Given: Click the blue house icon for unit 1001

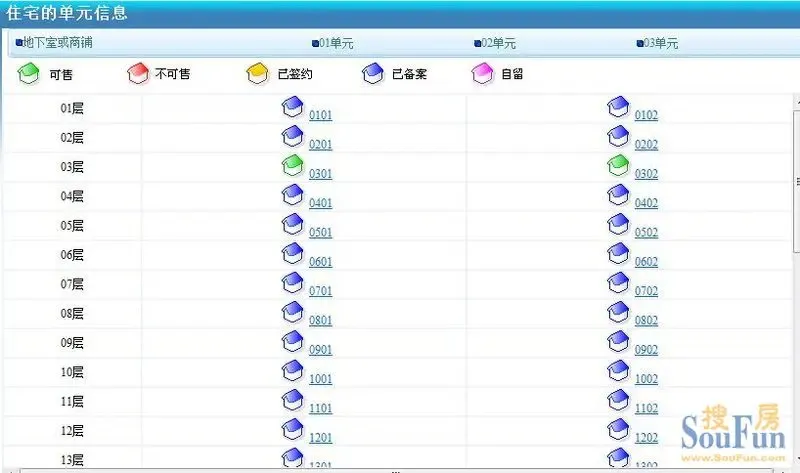Looking at the screenshot, I should point(293,371).
